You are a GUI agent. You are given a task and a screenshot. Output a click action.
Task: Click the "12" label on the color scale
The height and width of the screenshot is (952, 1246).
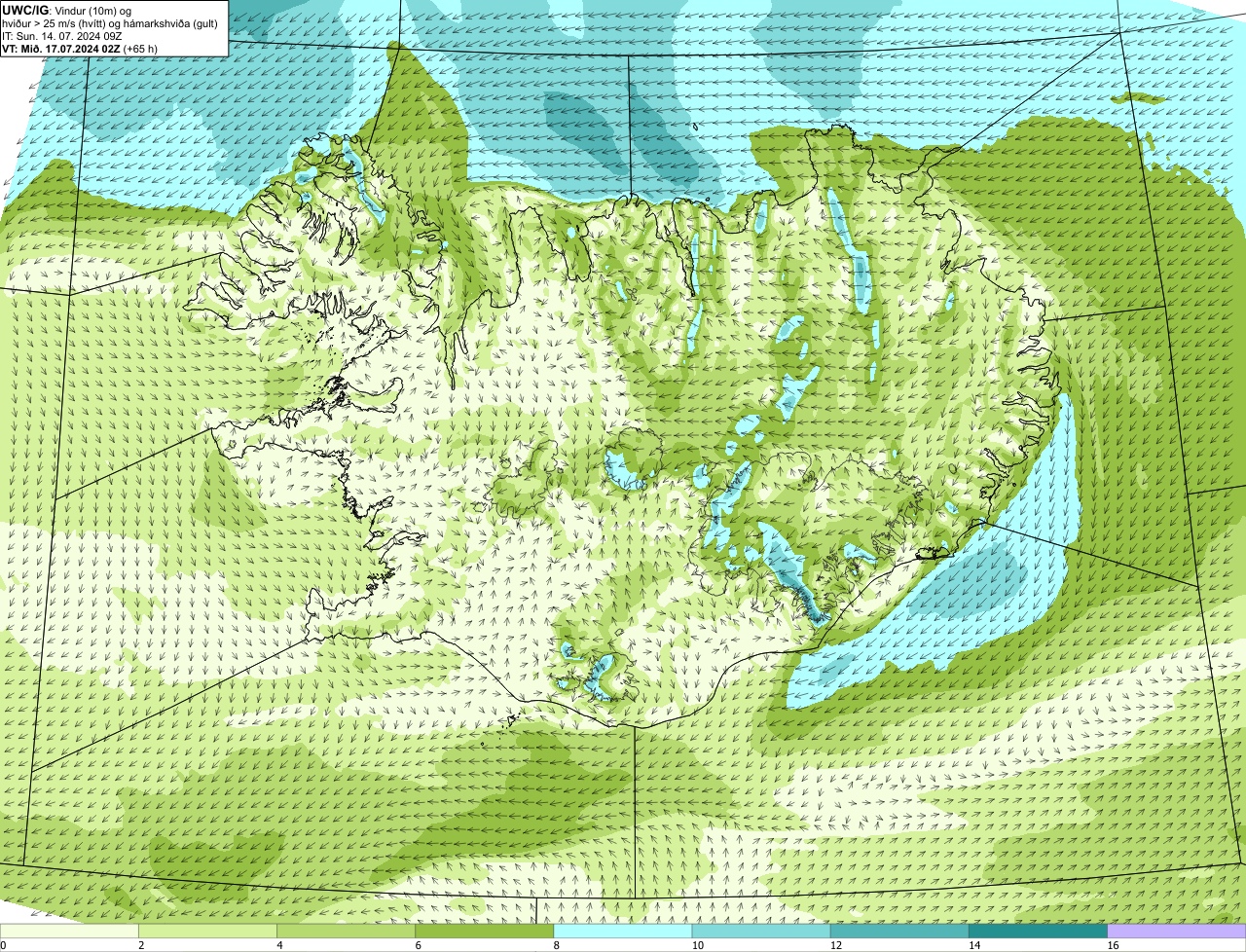[835, 945]
